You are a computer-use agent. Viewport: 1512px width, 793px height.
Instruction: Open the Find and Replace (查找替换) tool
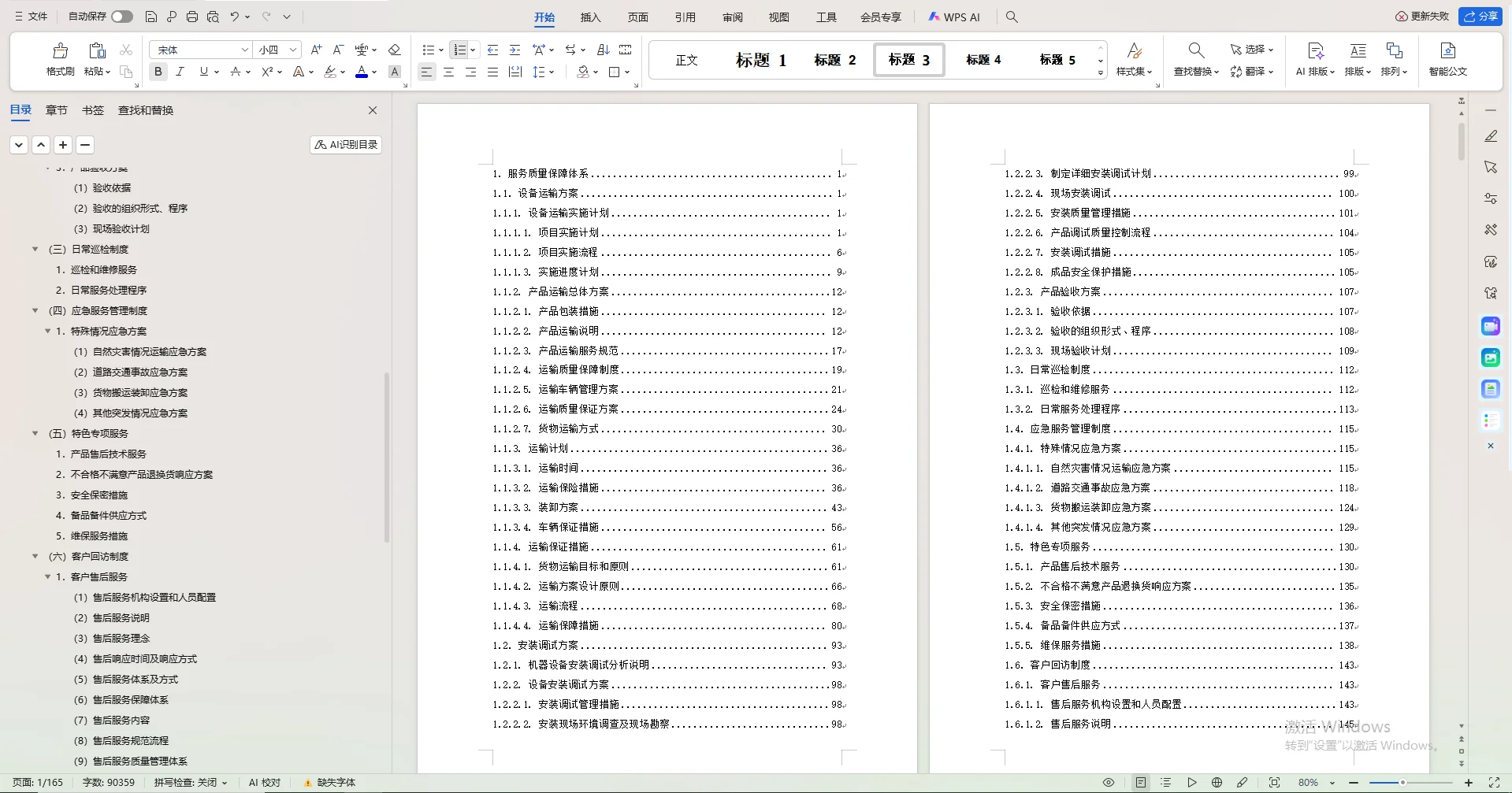click(1196, 59)
